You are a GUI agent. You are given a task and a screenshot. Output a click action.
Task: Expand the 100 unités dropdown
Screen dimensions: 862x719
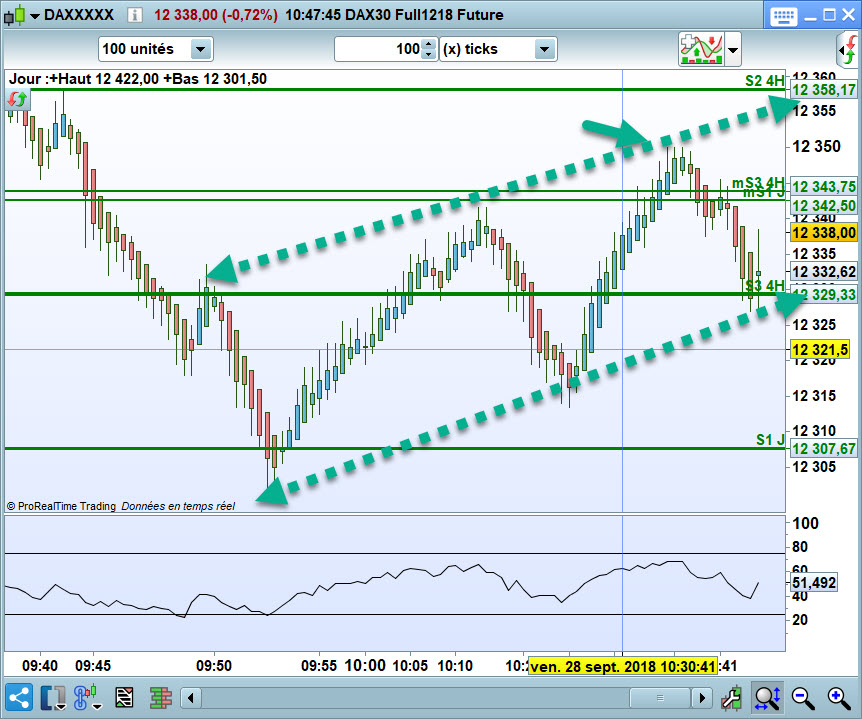pyautogui.click(x=201, y=49)
